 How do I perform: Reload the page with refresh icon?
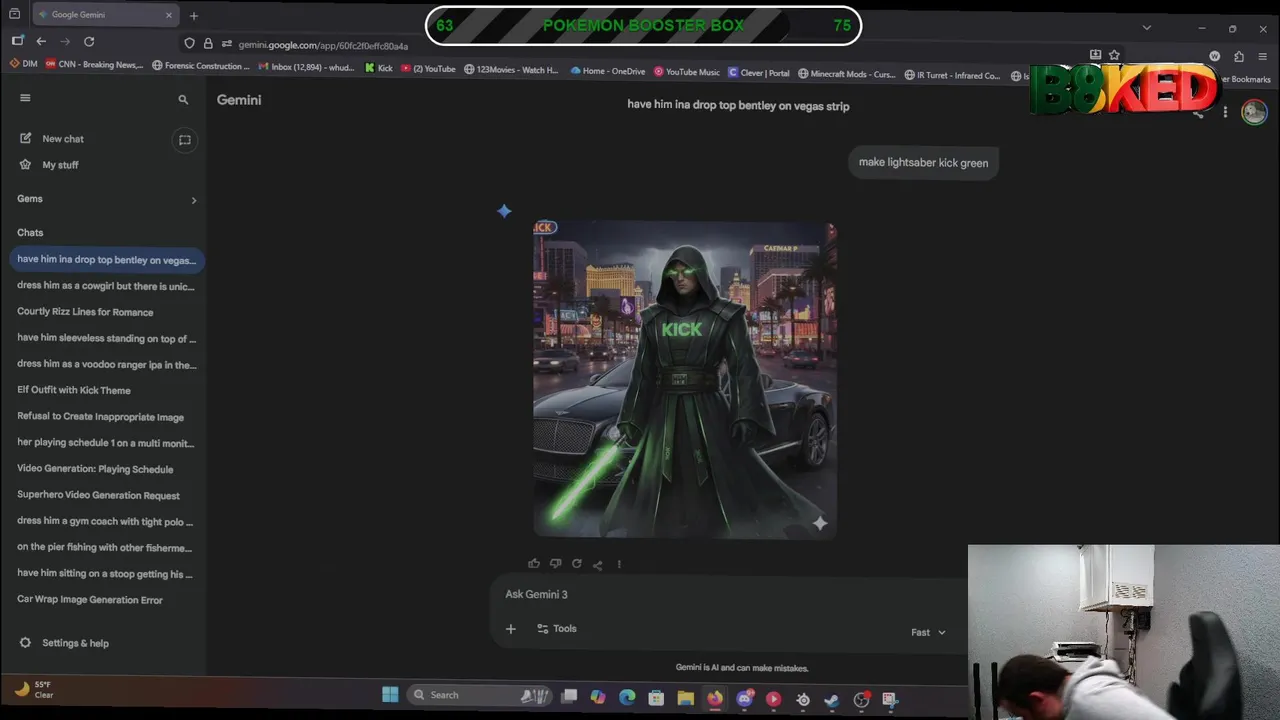pyautogui.click(x=89, y=41)
